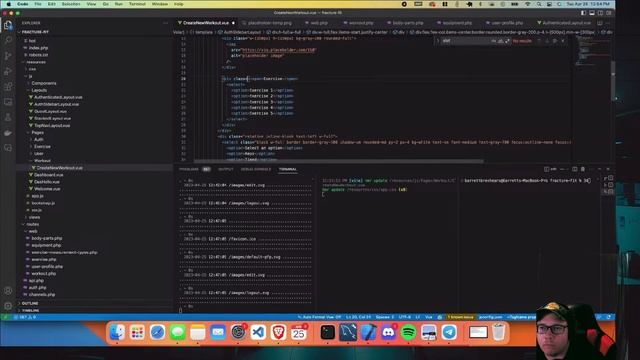
Task: Open Brave browser from the Dock
Action: [278, 332]
